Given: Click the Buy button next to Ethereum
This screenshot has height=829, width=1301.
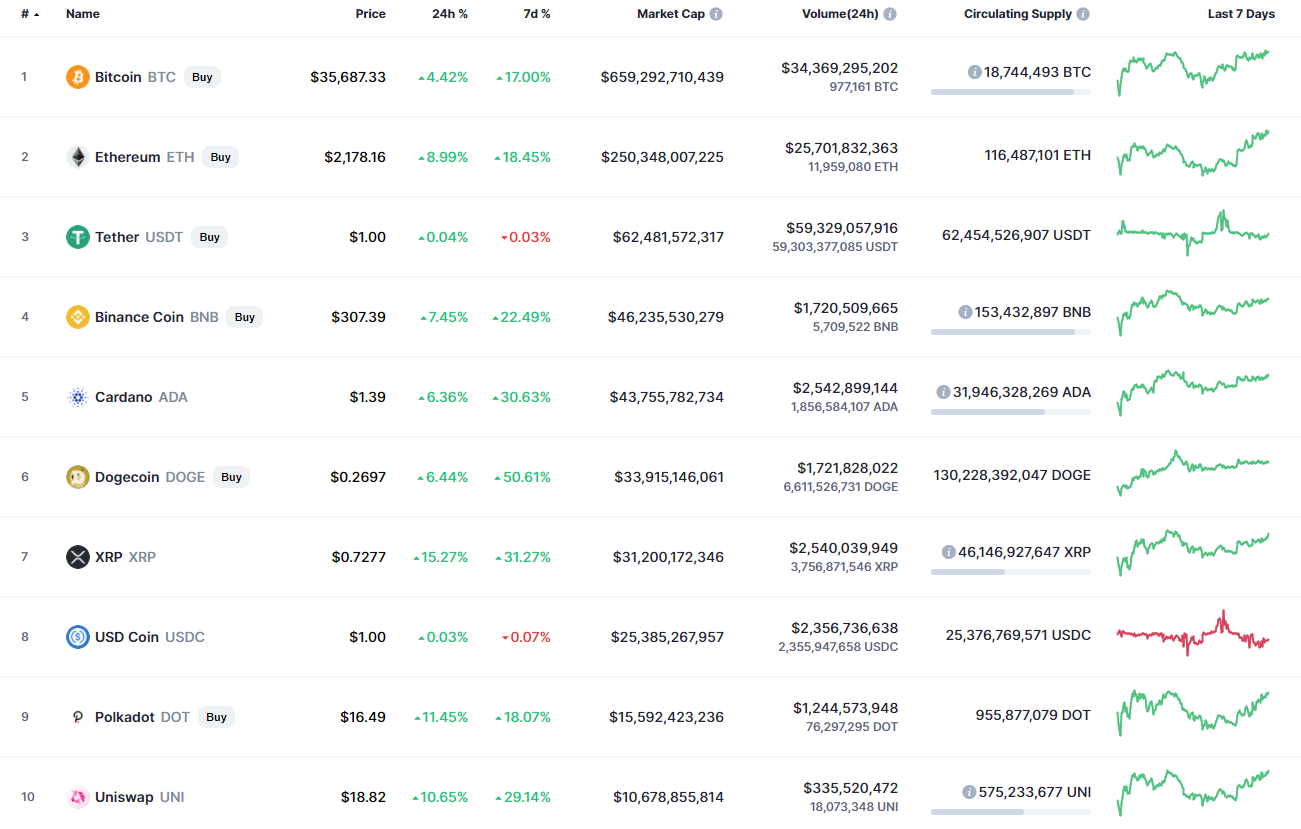Looking at the screenshot, I should click(221, 157).
